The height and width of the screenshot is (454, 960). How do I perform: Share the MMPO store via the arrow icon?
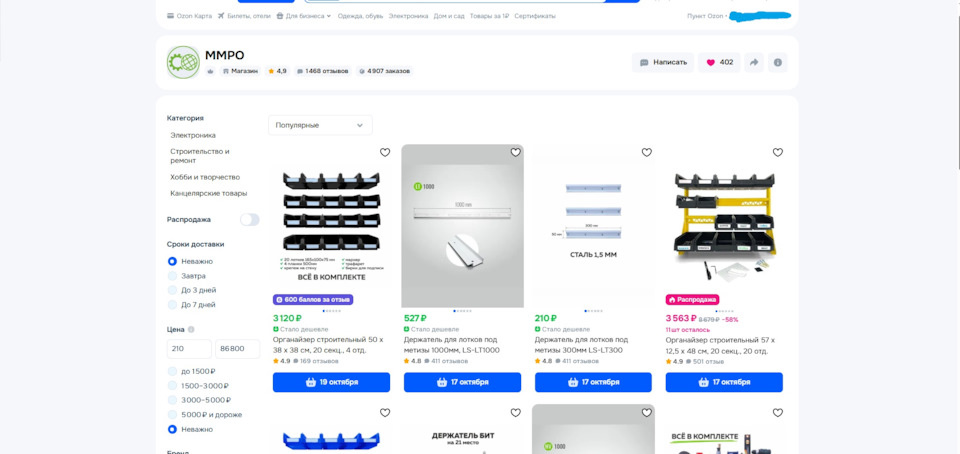pos(754,62)
